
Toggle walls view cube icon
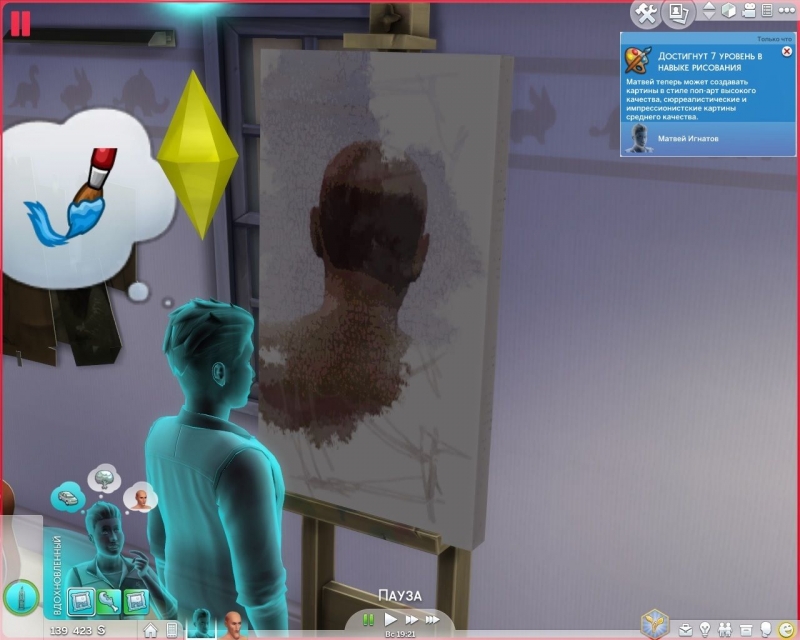pos(729,11)
